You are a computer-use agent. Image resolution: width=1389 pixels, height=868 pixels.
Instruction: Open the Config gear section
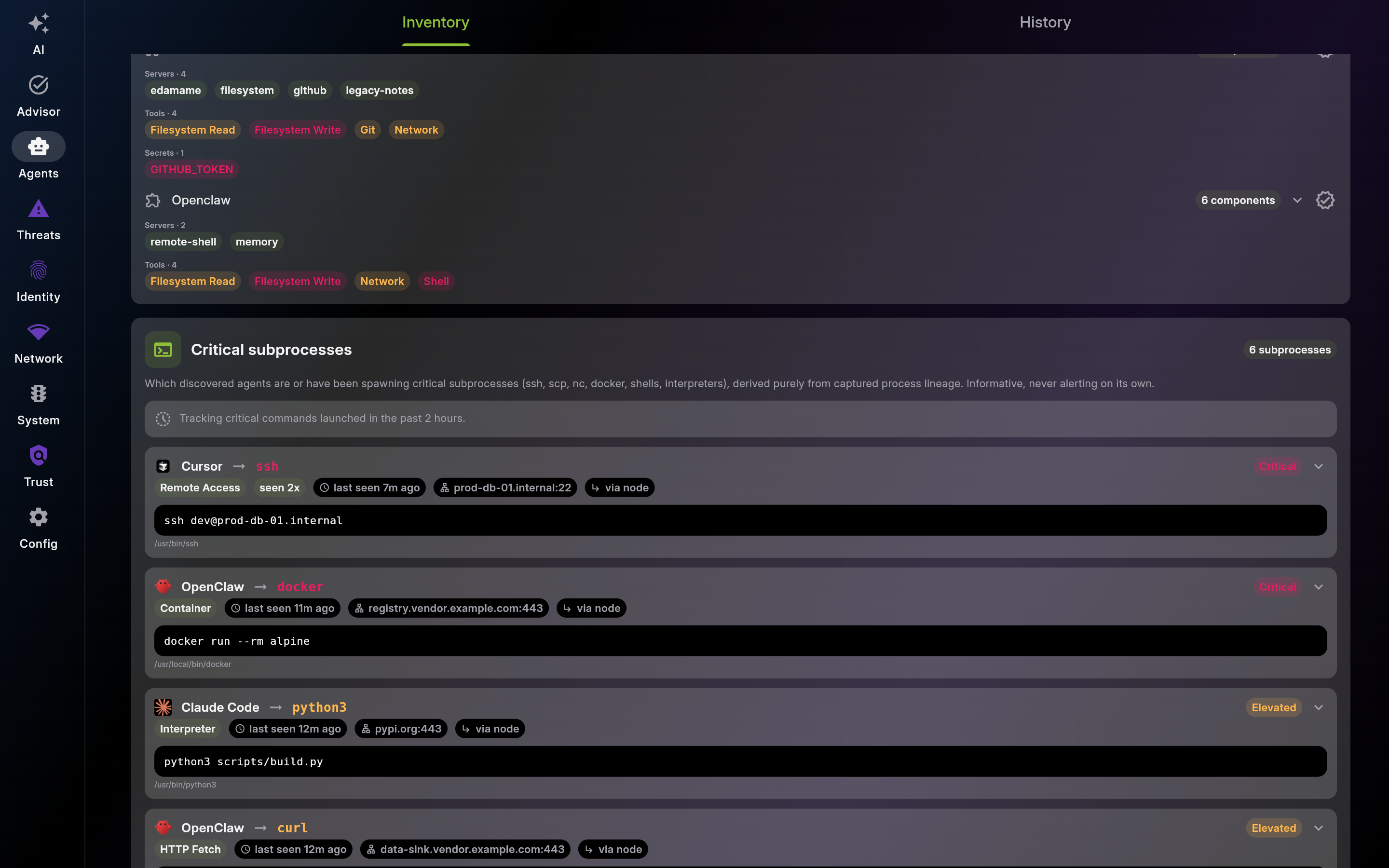coord(39,528)
